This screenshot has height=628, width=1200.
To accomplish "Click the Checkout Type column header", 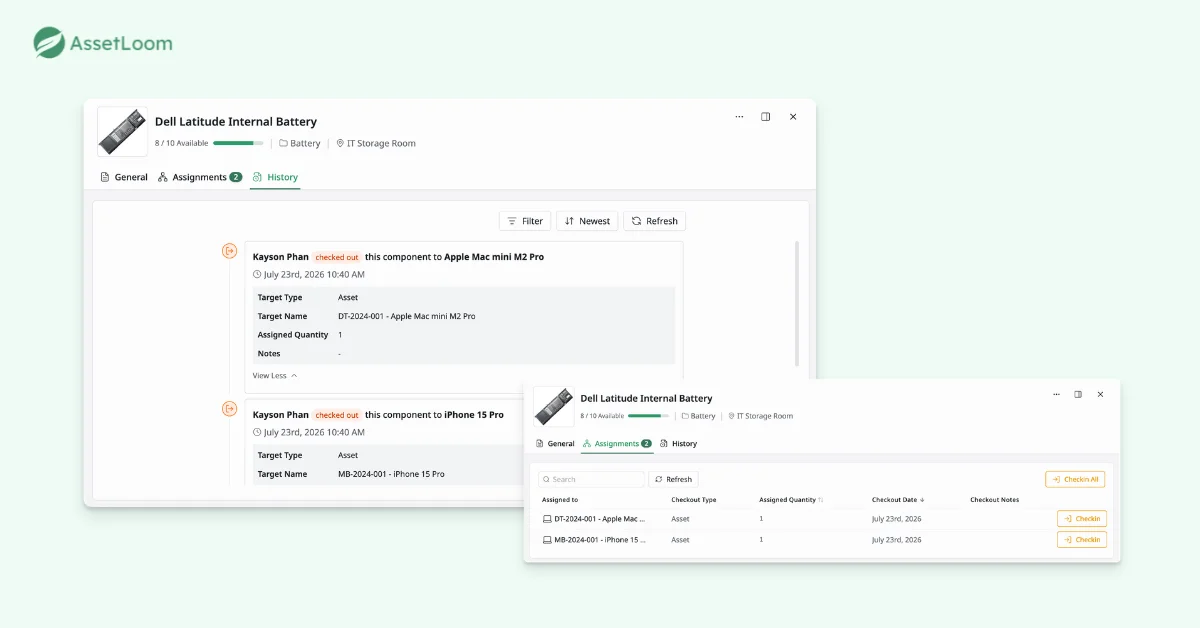I will 694,499.
